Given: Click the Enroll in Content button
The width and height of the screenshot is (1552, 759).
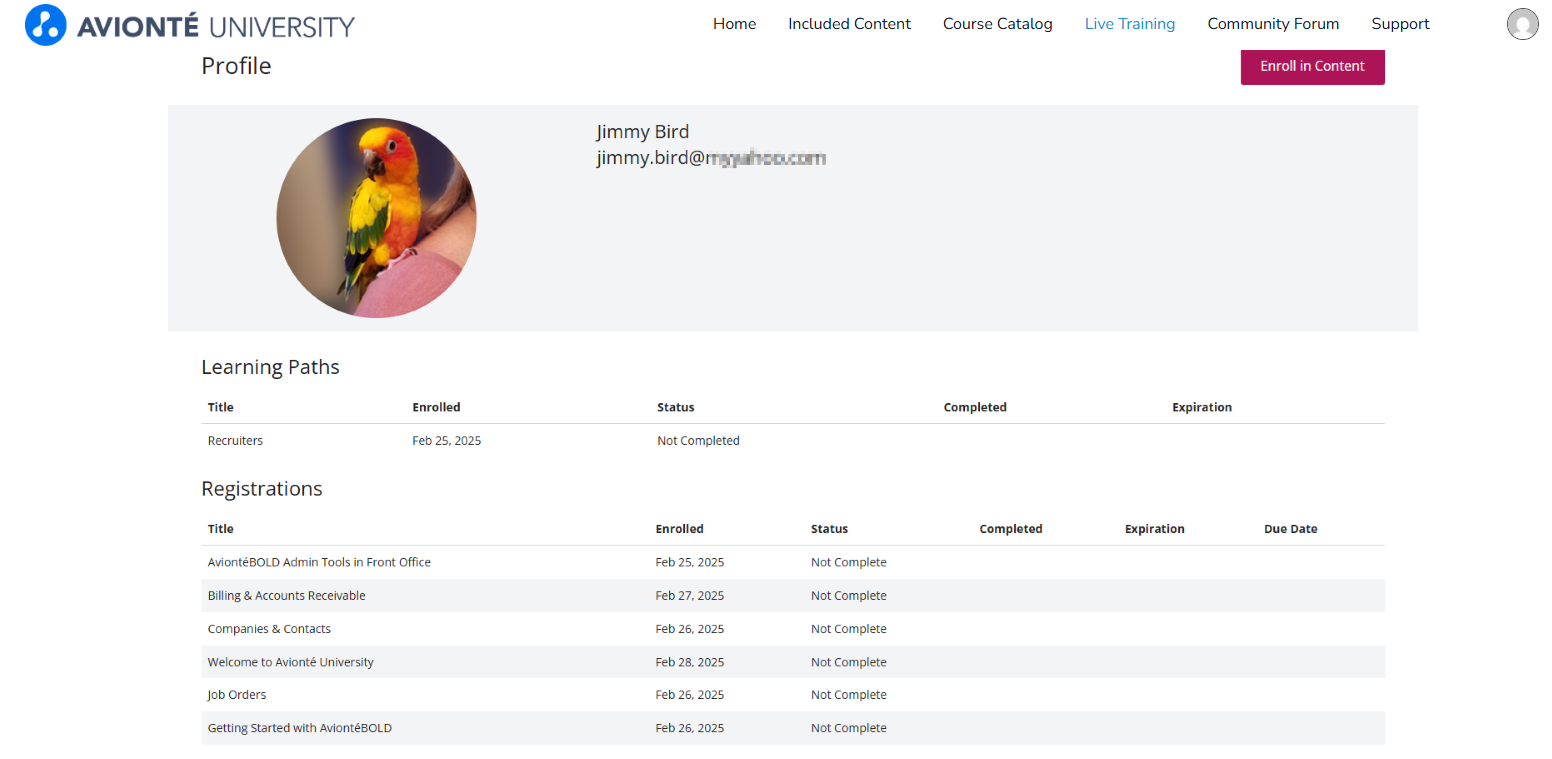Looking at the screenshot, I should coord(1312,66).
